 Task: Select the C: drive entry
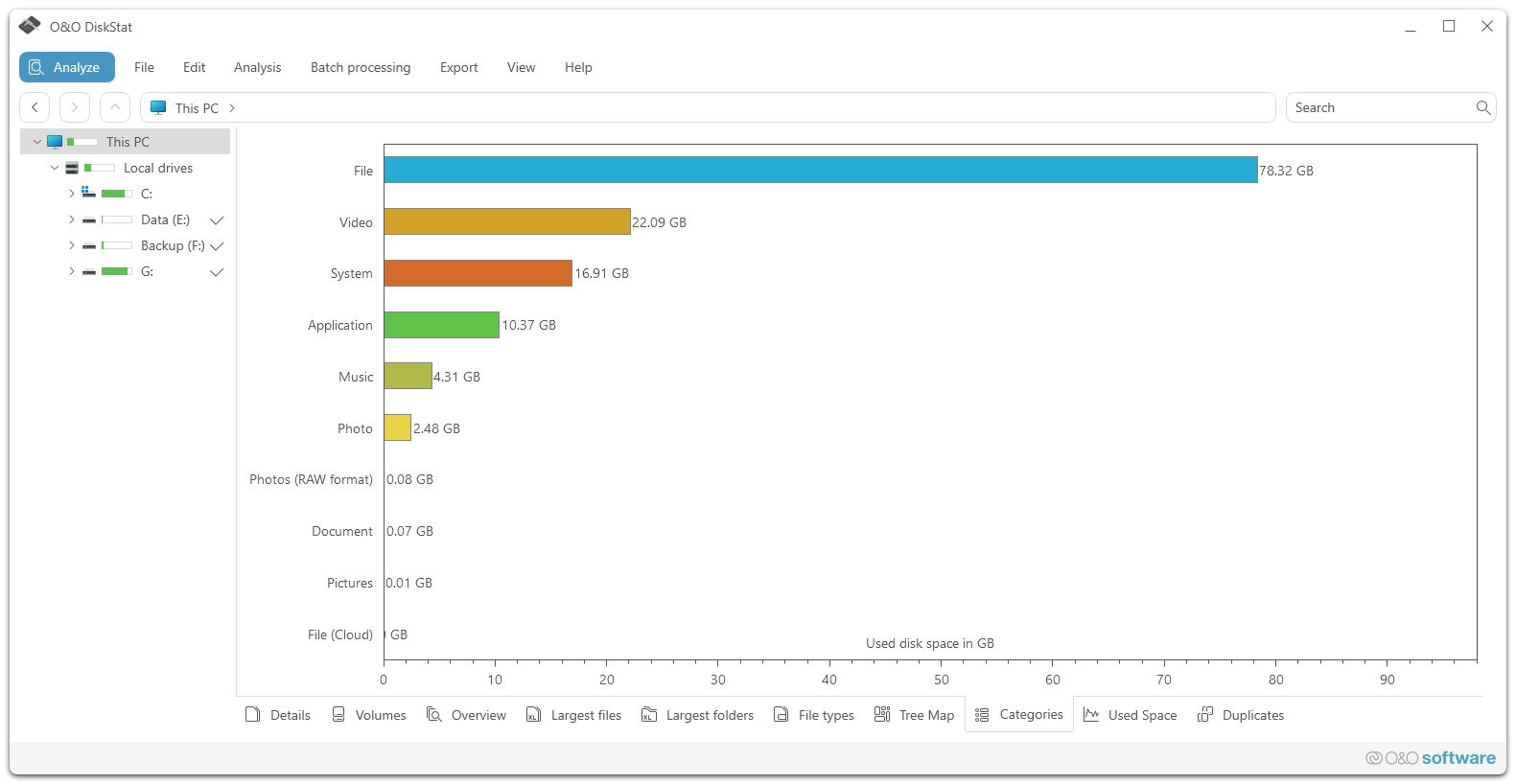click(x=147, y=194)
